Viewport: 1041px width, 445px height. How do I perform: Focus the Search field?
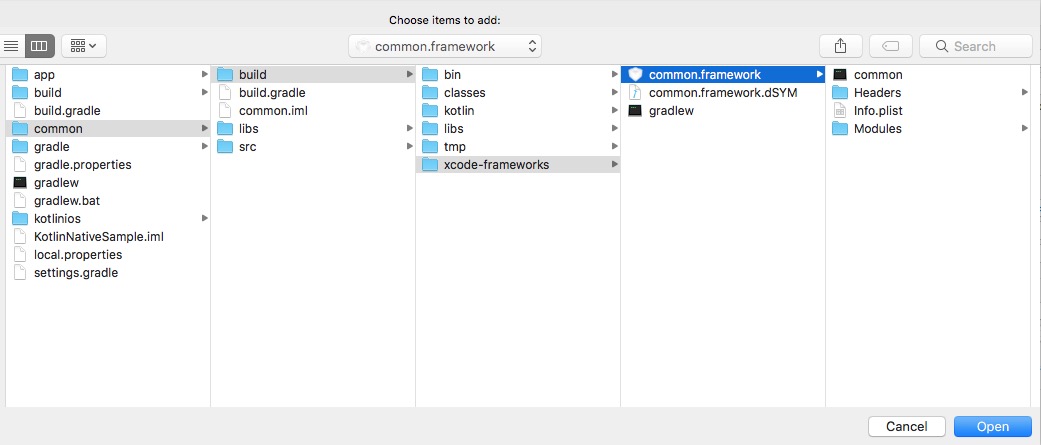pyautogui.click(x=976, y=46)
